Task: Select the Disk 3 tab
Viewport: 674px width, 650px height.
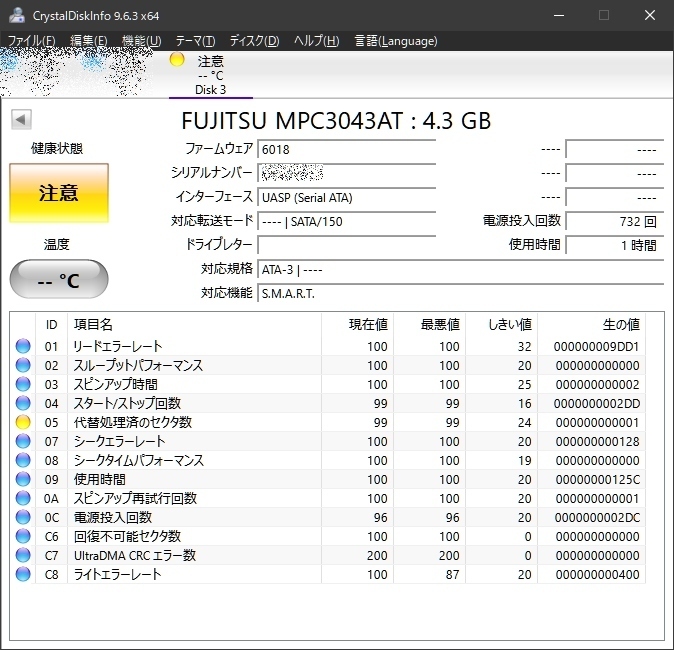Action: [x=211, y=74]
